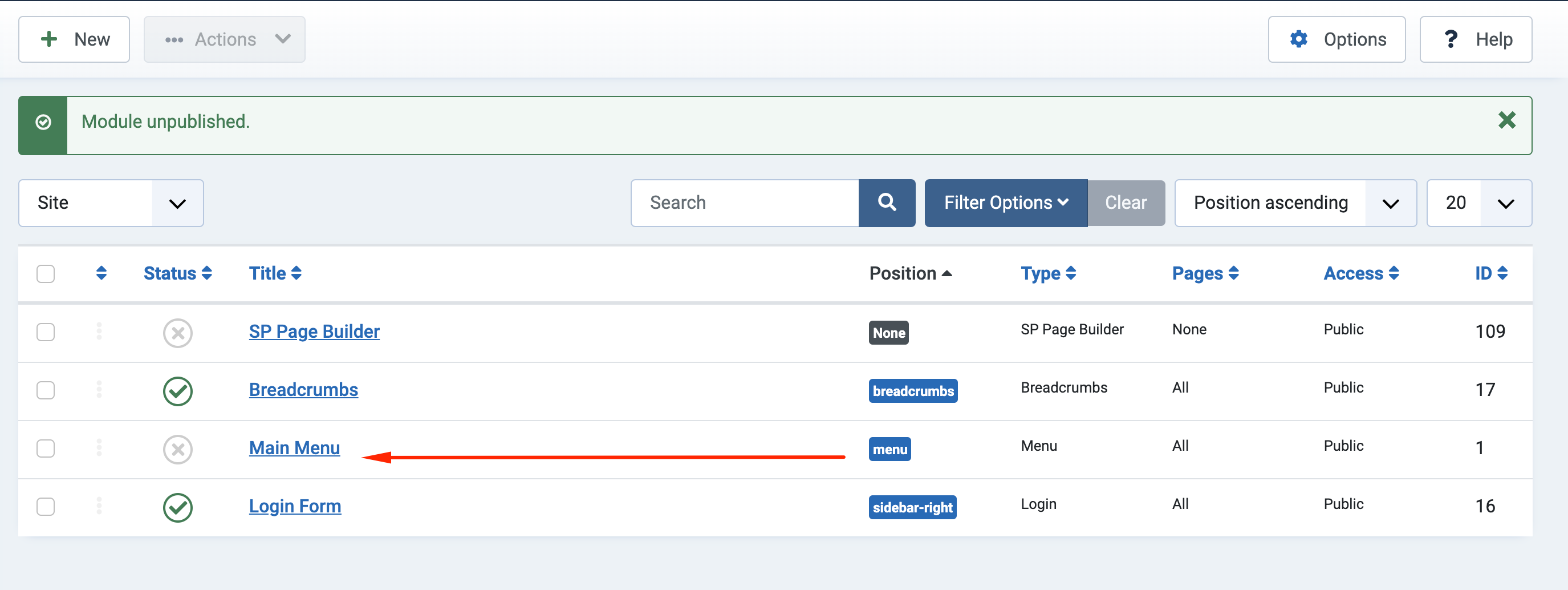Focus the Search input field

click(x=745, y=203)
